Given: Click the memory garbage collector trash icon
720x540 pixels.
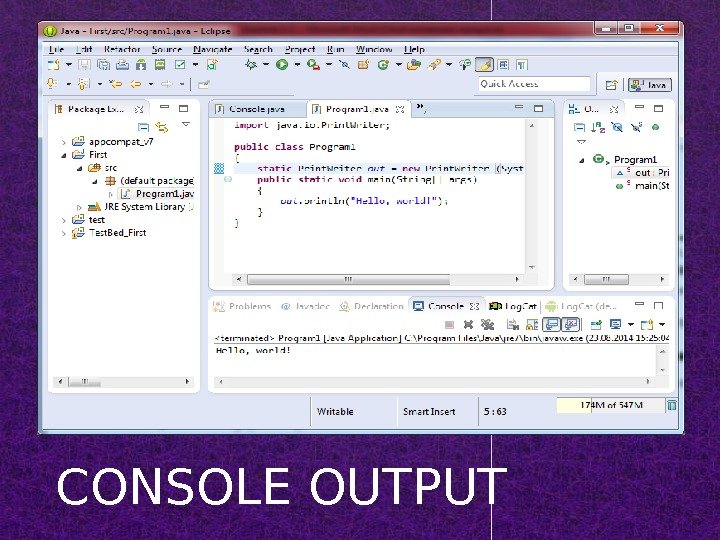Looking at the screenshot, I should pos(672,405).
